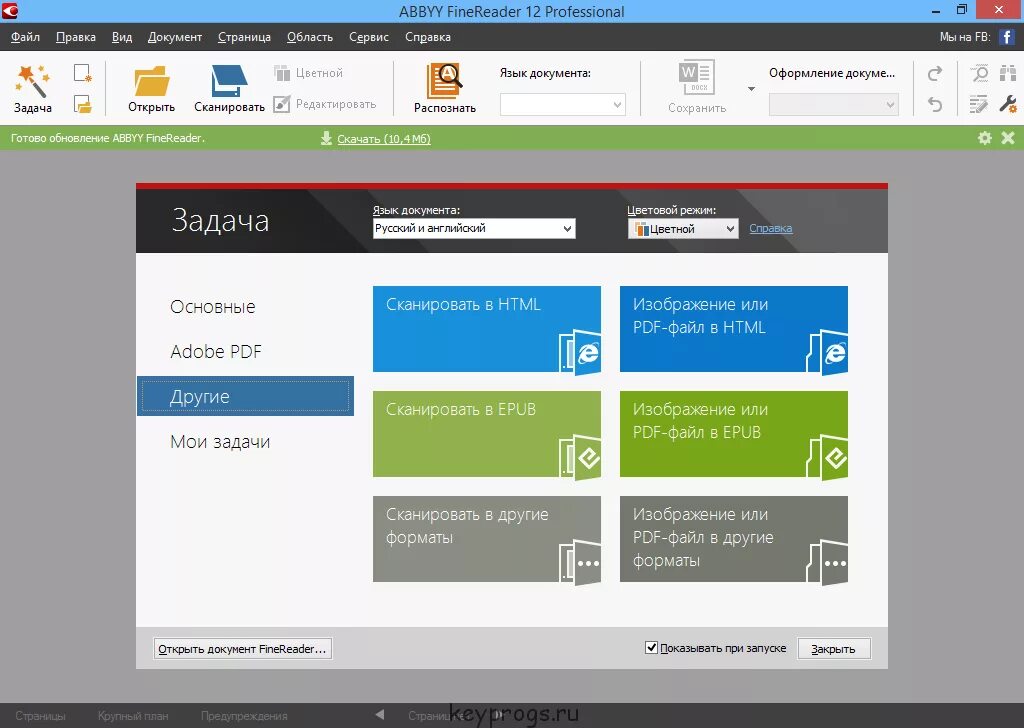Viewport: 1024px width, 728px height.
Task: Click the Справка link in the task header
Action: (x=771, y=228)
